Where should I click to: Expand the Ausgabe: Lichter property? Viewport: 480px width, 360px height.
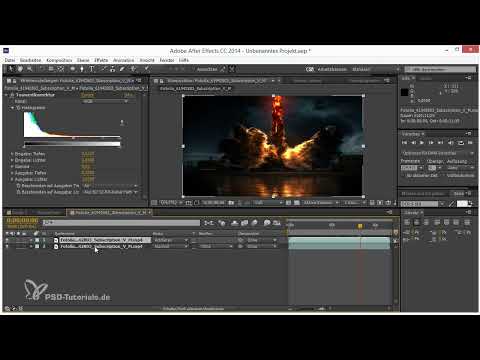[12, 179]
